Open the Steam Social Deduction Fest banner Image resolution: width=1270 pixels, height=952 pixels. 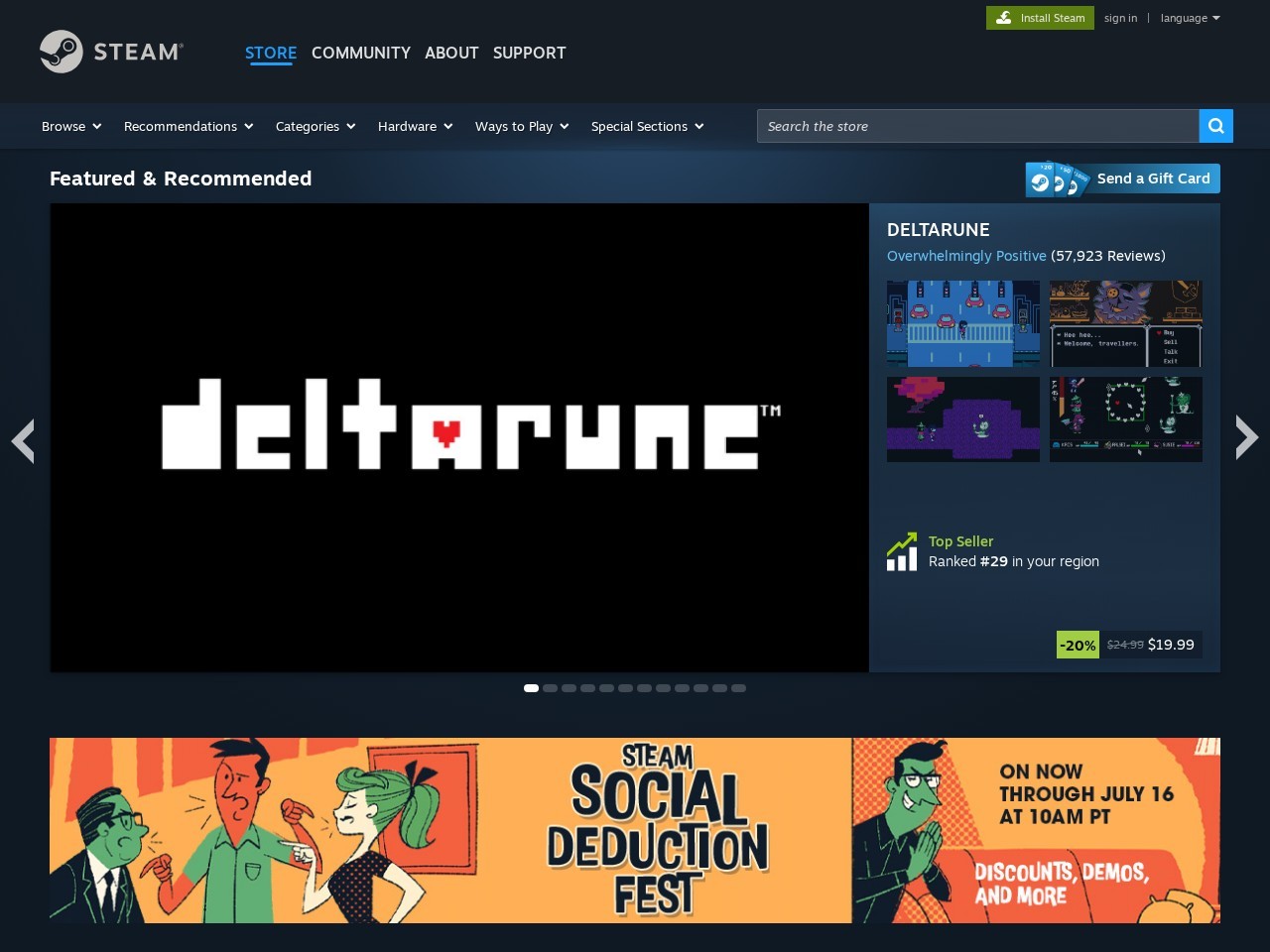click(x=635, y=830)
